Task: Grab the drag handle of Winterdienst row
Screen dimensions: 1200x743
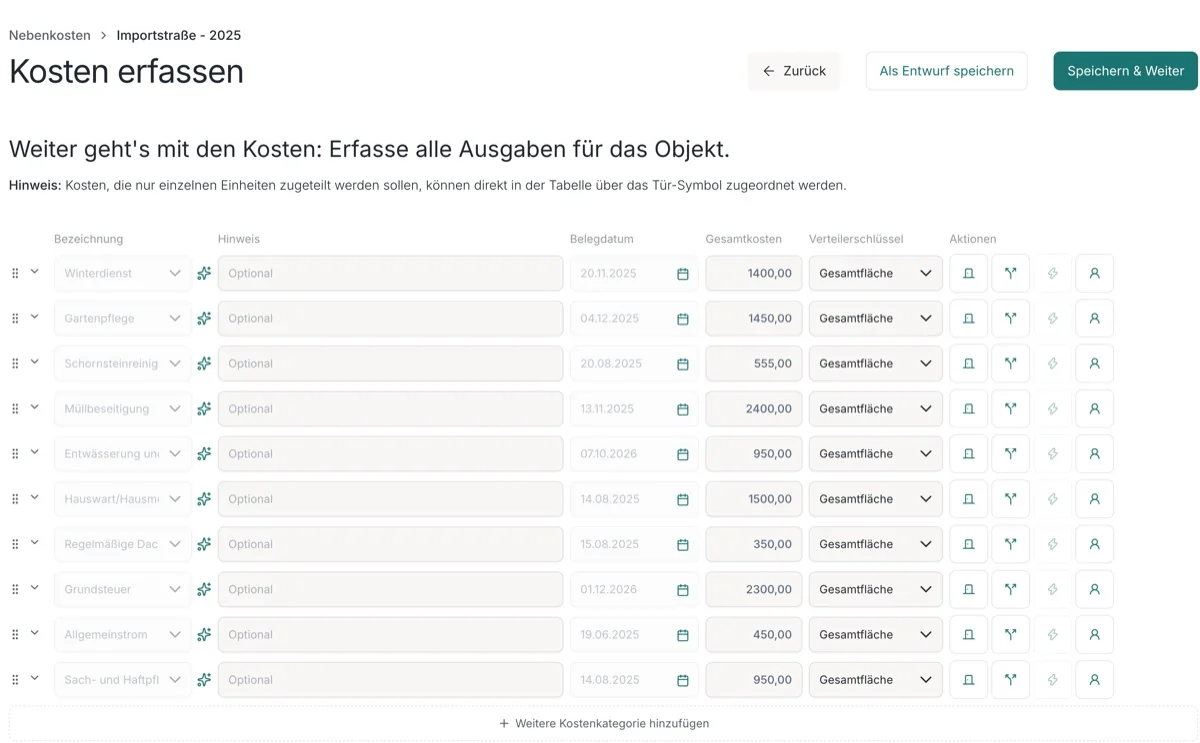Action: (x=15, y=273)
